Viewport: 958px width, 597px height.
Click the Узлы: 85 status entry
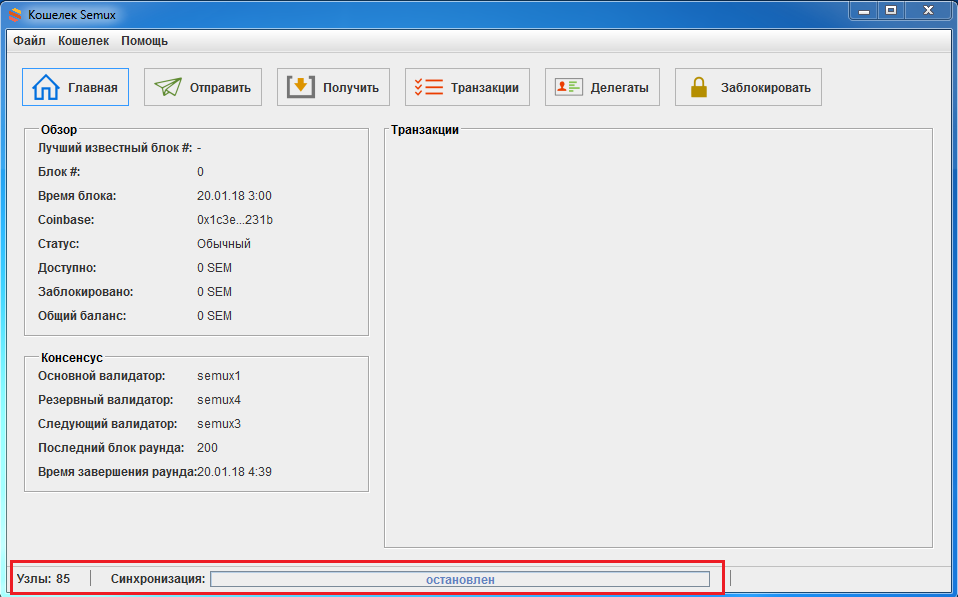click(x=43, y=579)
